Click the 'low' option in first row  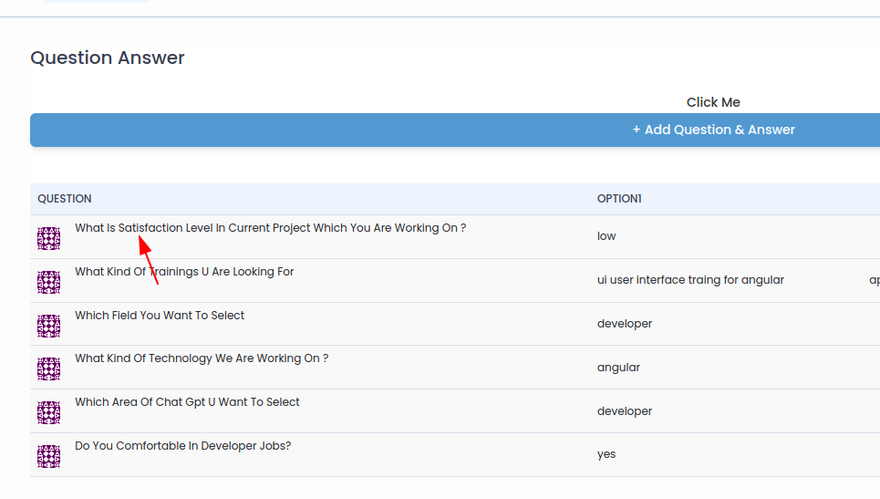point(606,237)
